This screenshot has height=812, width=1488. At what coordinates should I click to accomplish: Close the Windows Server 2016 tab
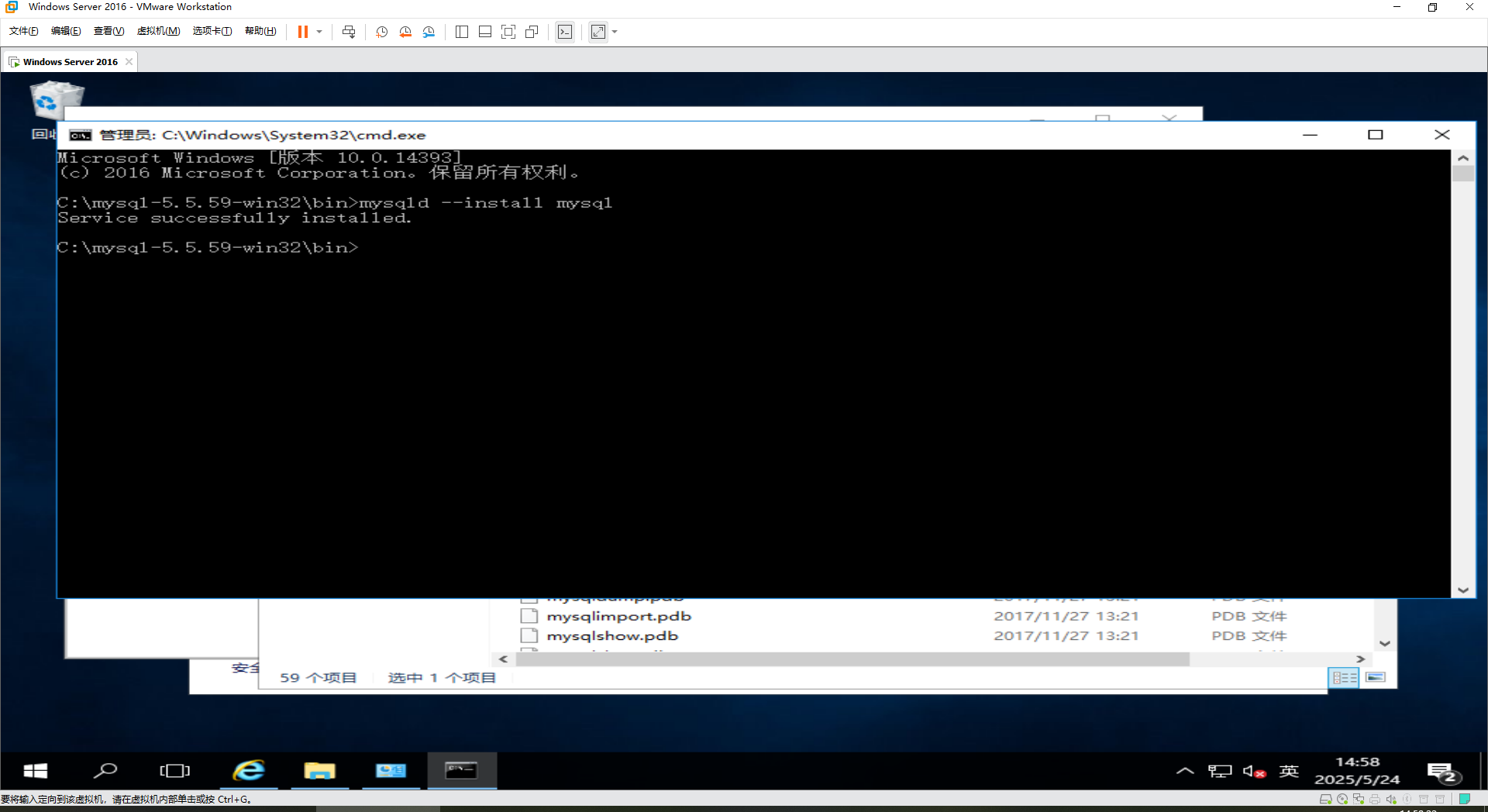(129, 62)
